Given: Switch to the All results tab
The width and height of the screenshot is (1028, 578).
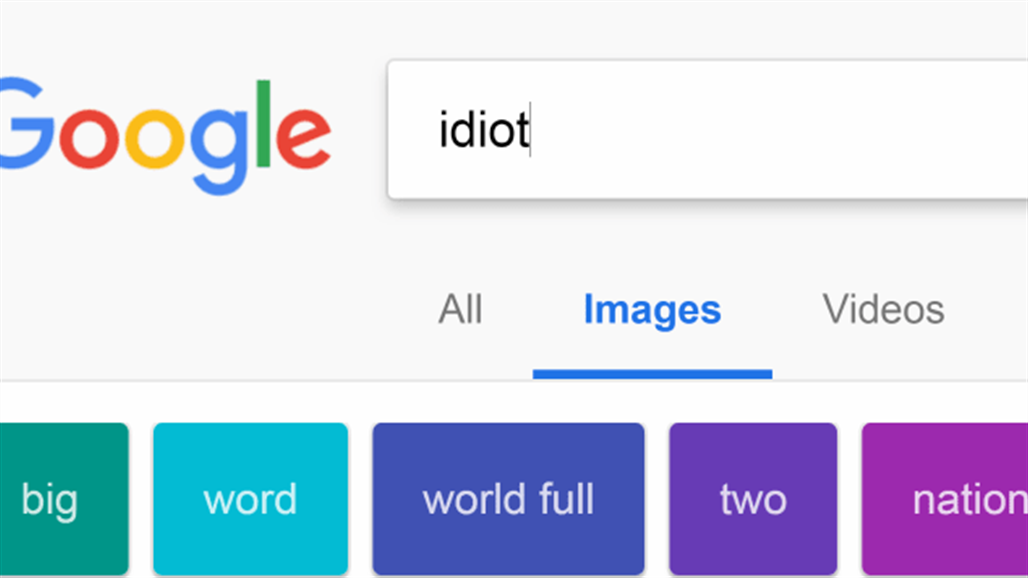Looking at the screenshot, I should 460,310.
